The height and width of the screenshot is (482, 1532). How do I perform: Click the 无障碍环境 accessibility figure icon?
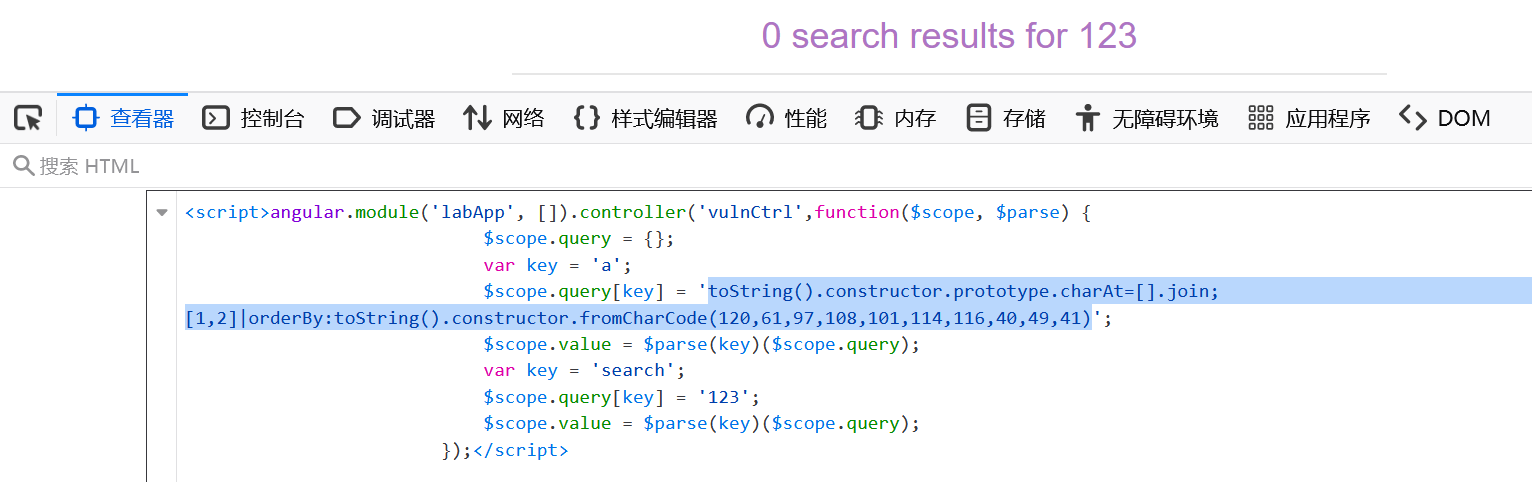click(x=1087, y=119)
